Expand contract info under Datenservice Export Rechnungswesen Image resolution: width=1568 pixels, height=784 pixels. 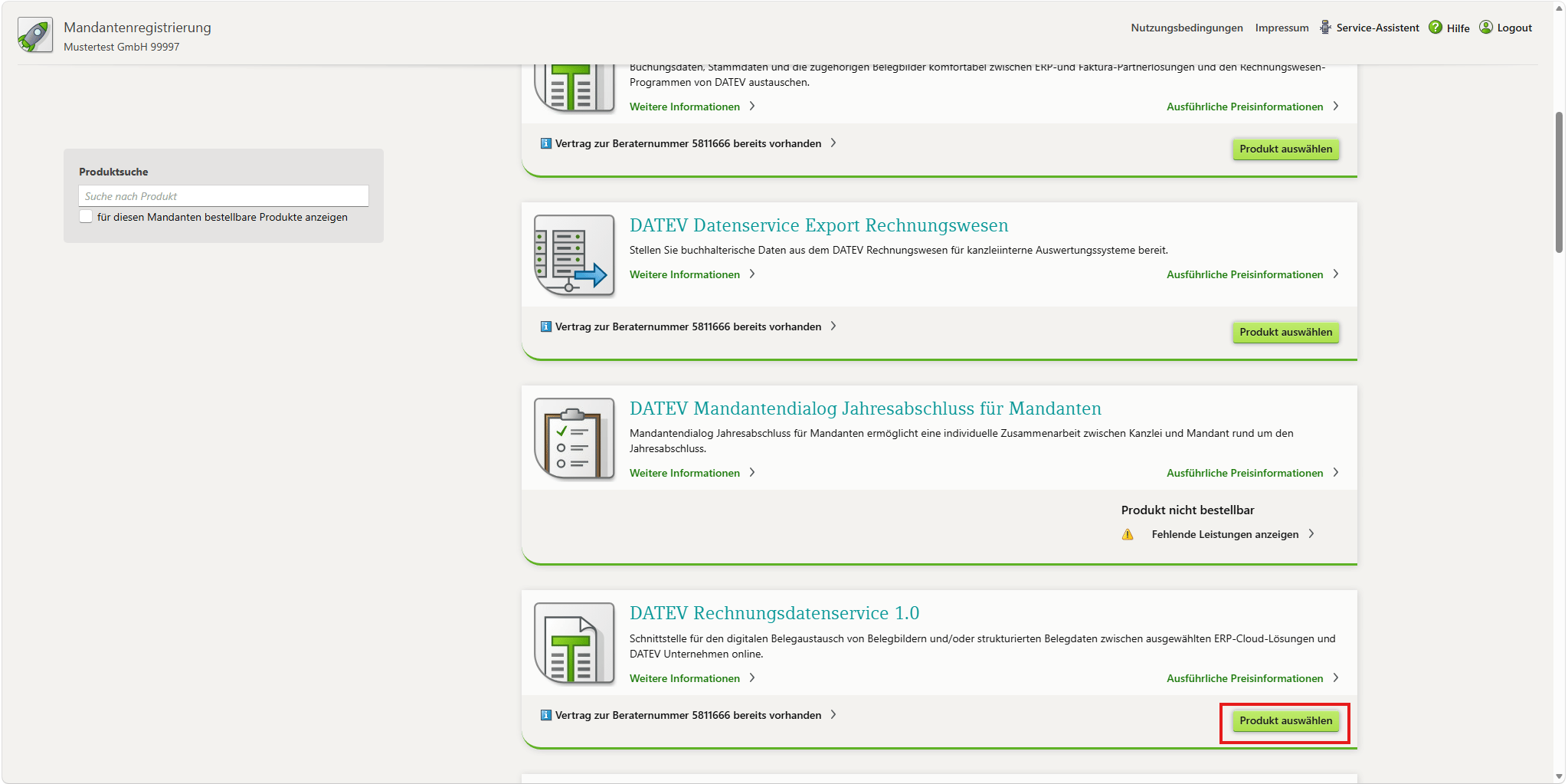coord(688,326)
